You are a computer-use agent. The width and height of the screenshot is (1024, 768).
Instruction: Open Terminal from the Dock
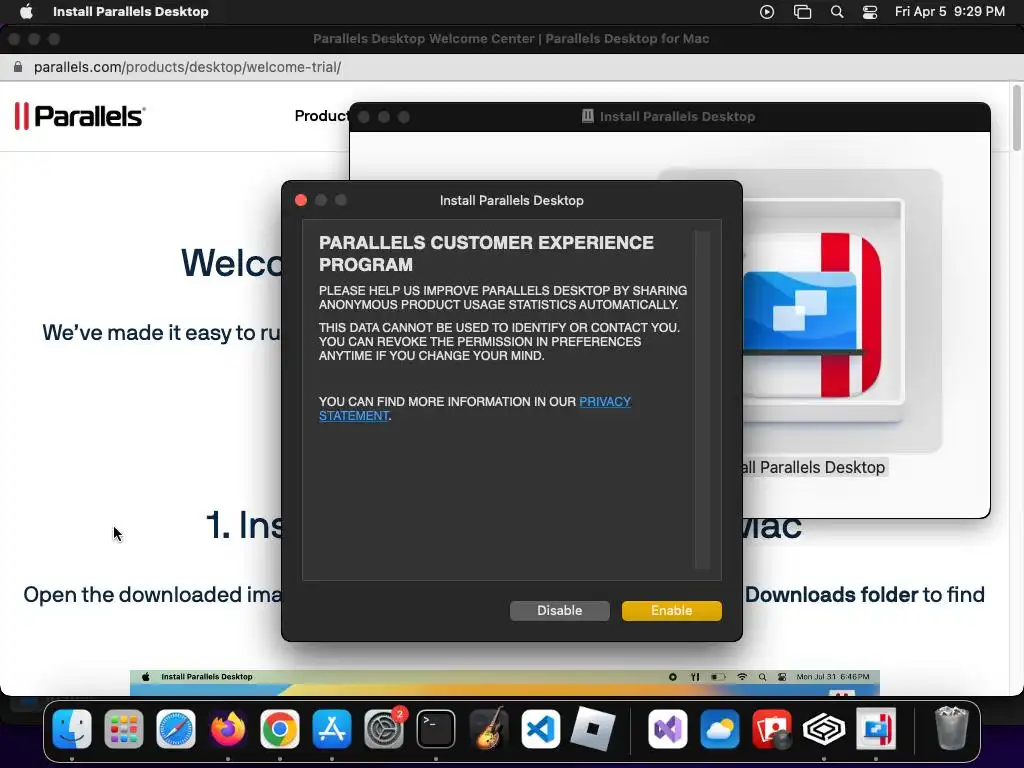click(436, 729)
